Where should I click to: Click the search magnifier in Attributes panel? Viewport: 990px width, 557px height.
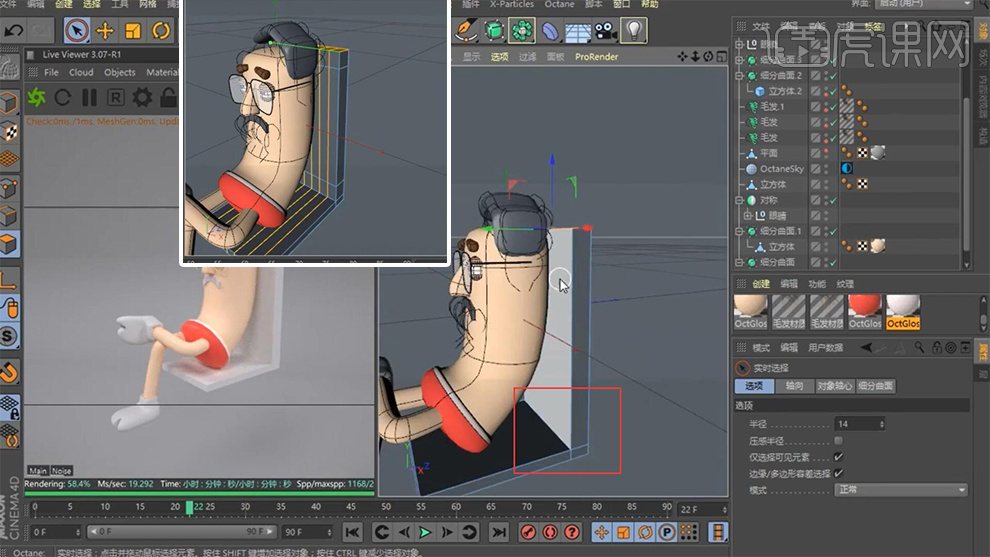pos(919,347)
